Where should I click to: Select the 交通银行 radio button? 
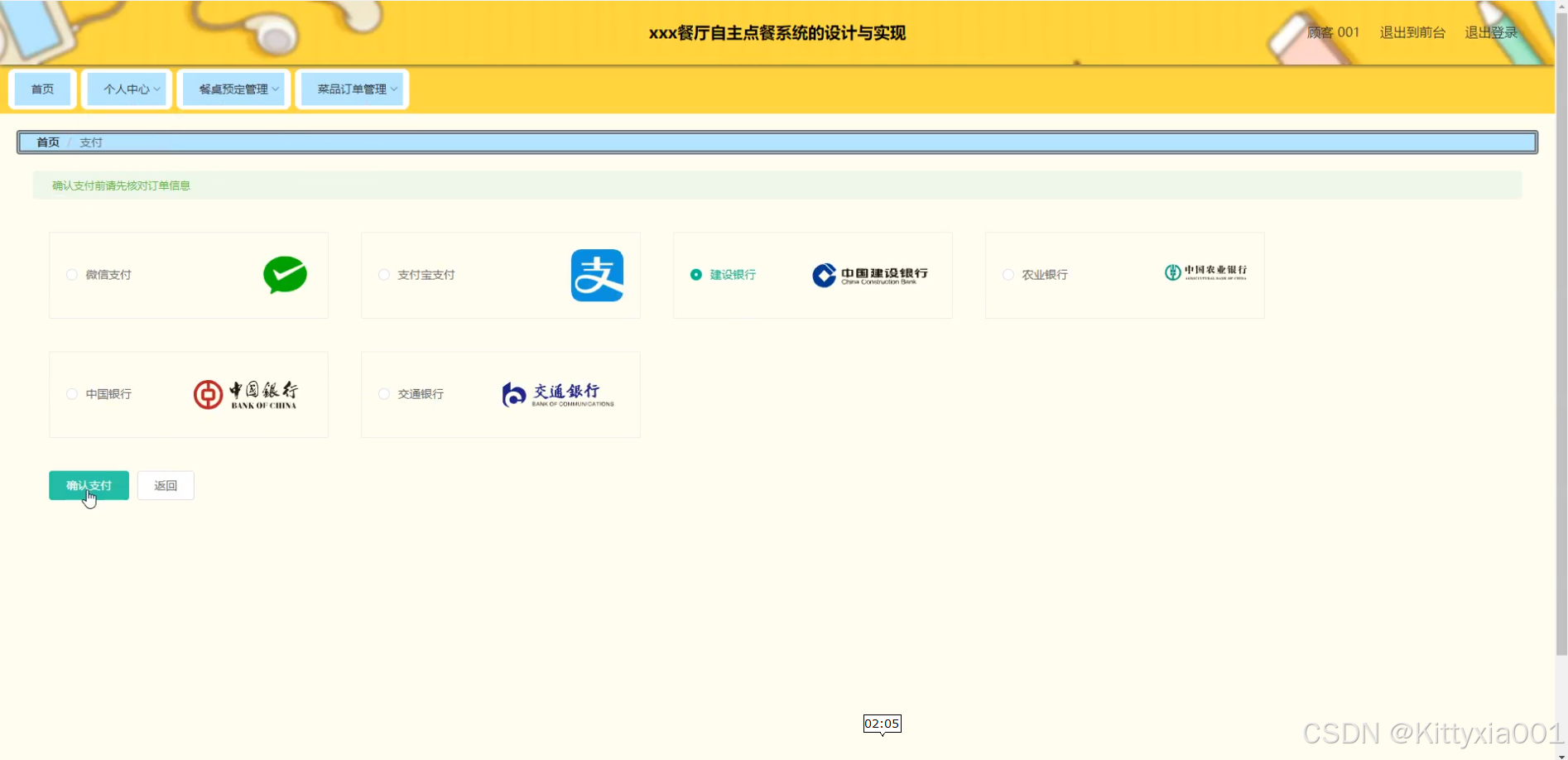pos(384,394)
